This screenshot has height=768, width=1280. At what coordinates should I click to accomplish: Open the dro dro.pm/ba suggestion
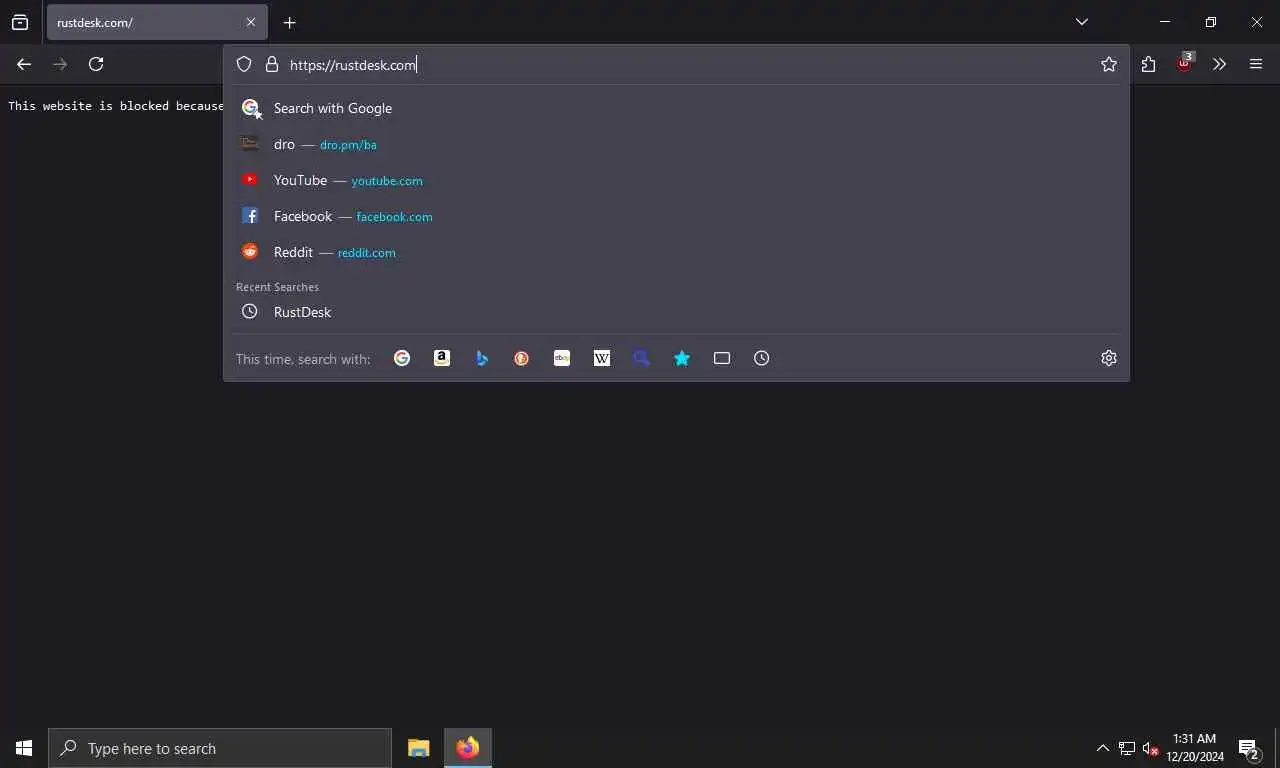pyautogui.click(x=678, y=144)
